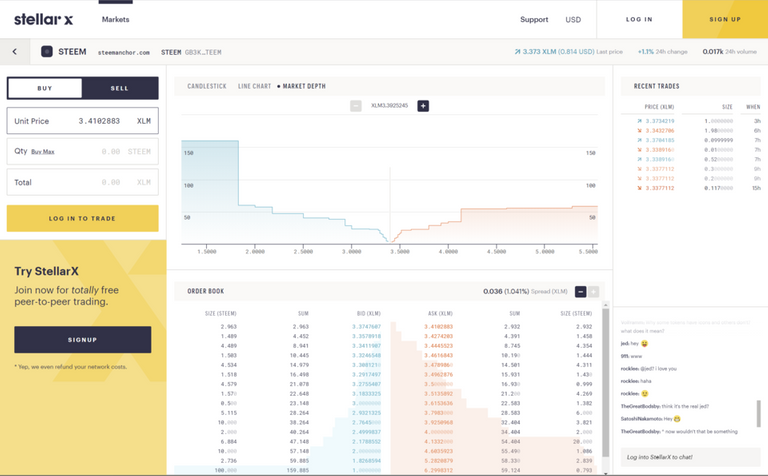
Task: Select ask price 3.4274203 row
Action: tap(438, 336)
